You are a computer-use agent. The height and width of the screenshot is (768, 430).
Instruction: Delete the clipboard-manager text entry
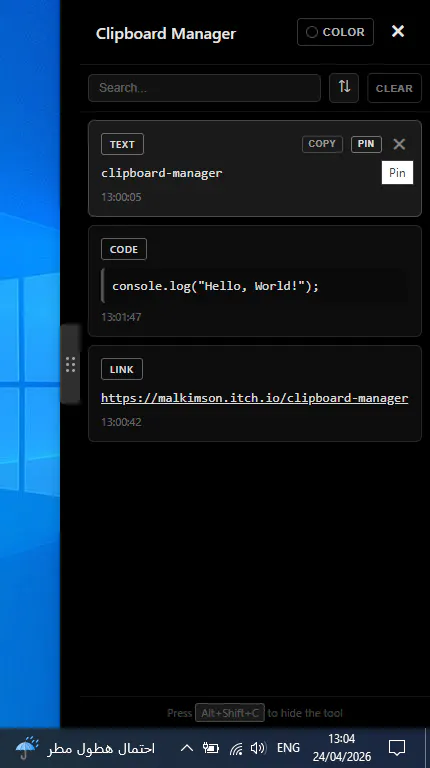pyautogui.click(x=399, y=144)
